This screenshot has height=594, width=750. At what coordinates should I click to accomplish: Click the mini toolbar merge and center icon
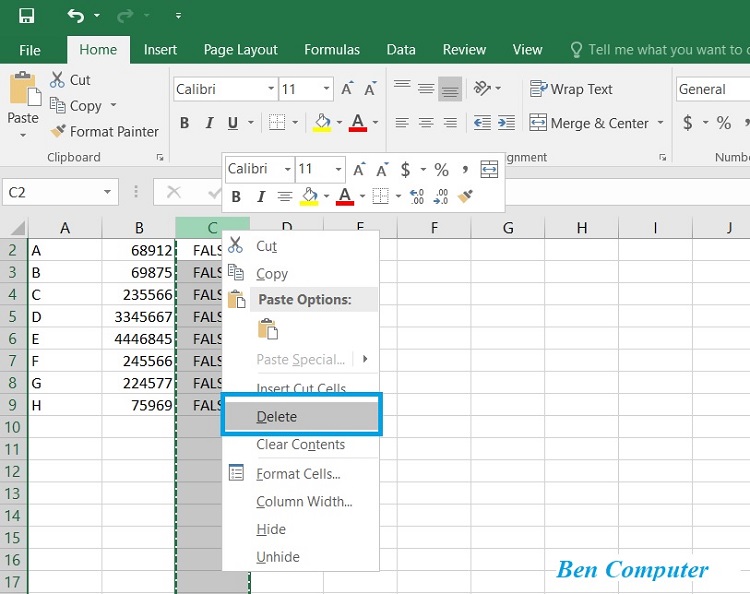point(489,169)
